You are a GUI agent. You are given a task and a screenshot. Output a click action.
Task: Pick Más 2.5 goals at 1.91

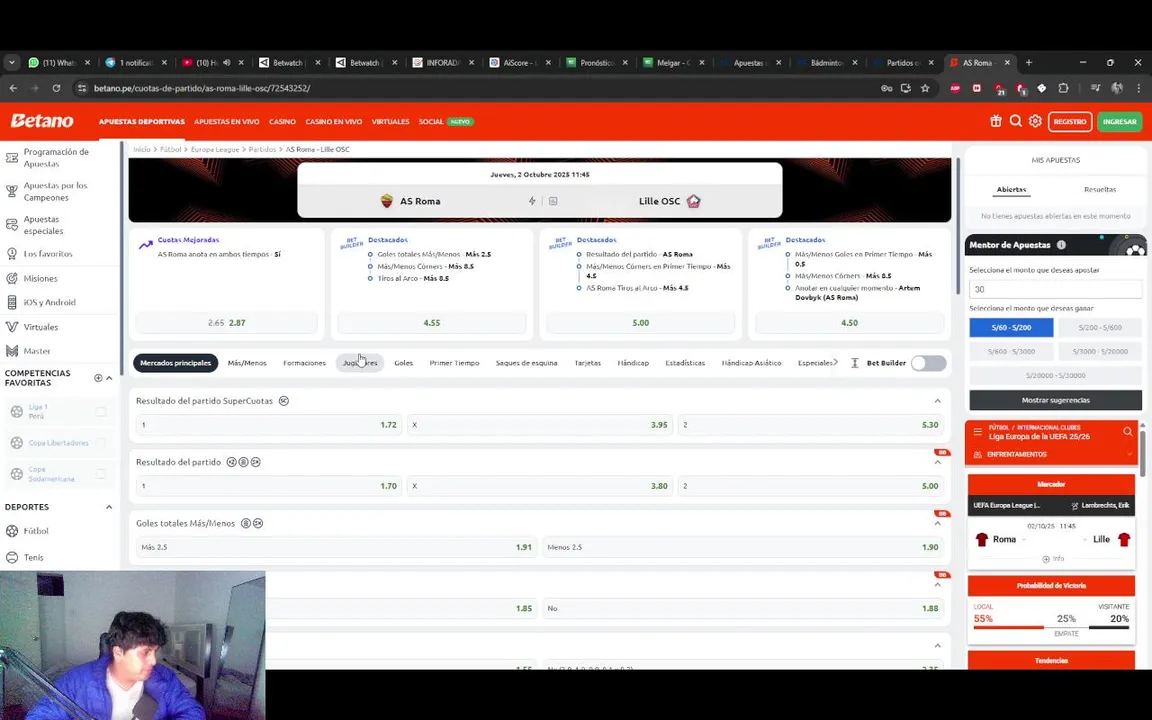click(336, 547)
